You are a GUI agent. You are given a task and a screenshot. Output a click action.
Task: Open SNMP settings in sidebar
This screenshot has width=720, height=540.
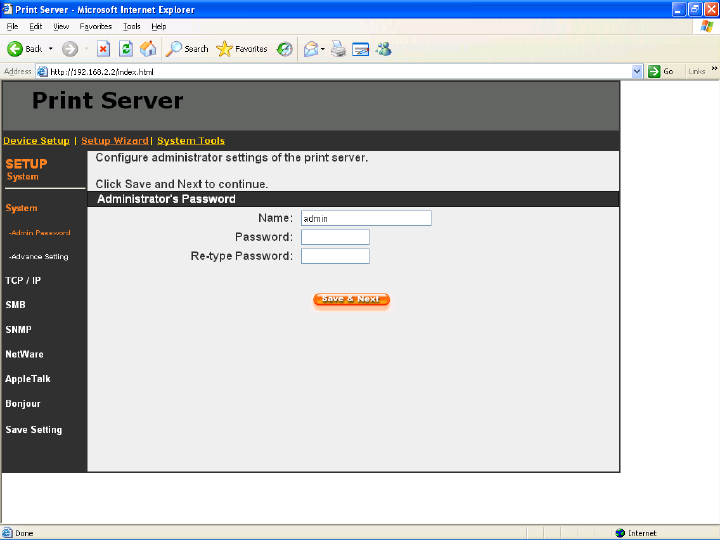click(x=18, y=330)
